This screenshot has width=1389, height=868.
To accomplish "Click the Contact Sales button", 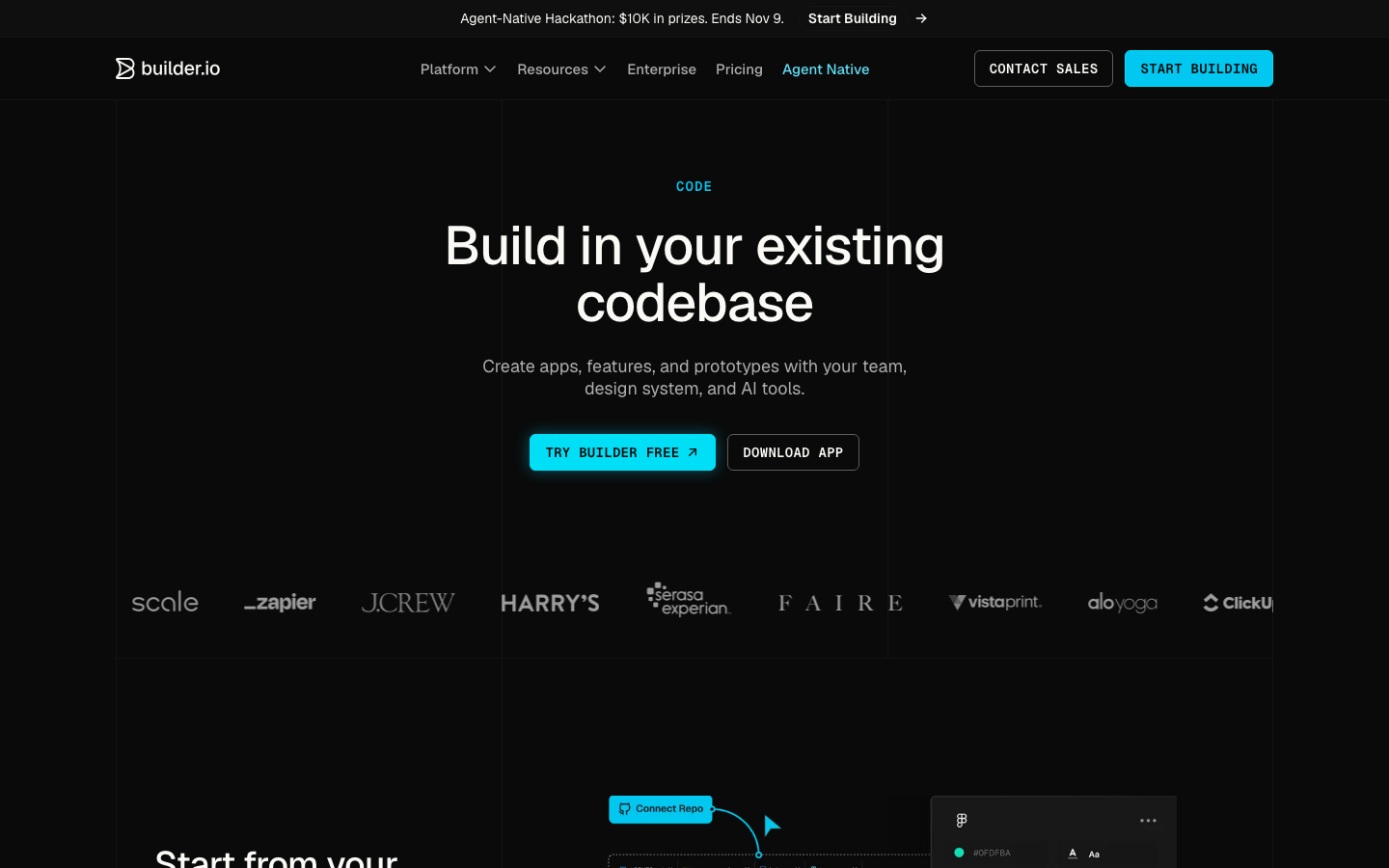I will pyautogui.click(x=1044, y=68).
